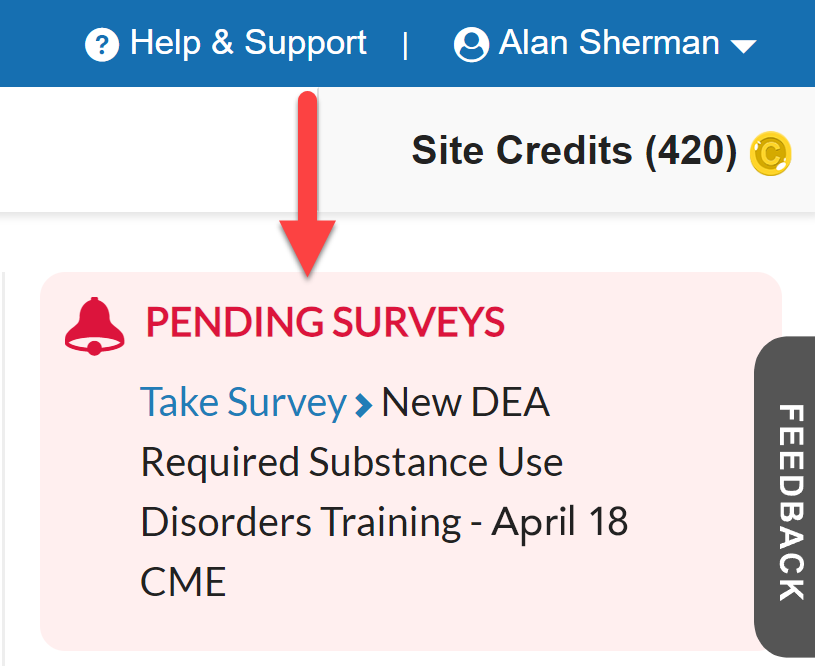Click the Help & Support question mark icon
This screenshot has height=666, width=815.
point(102,45)
